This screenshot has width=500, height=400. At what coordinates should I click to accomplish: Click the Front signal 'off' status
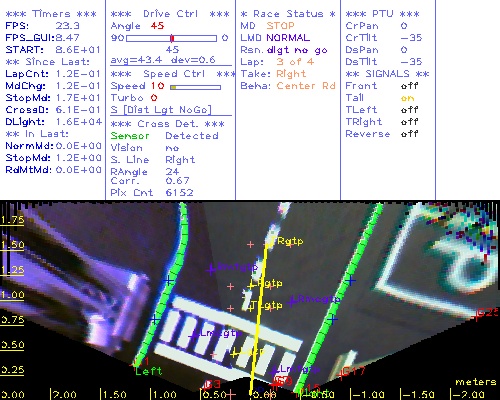(x=409, y=85)
